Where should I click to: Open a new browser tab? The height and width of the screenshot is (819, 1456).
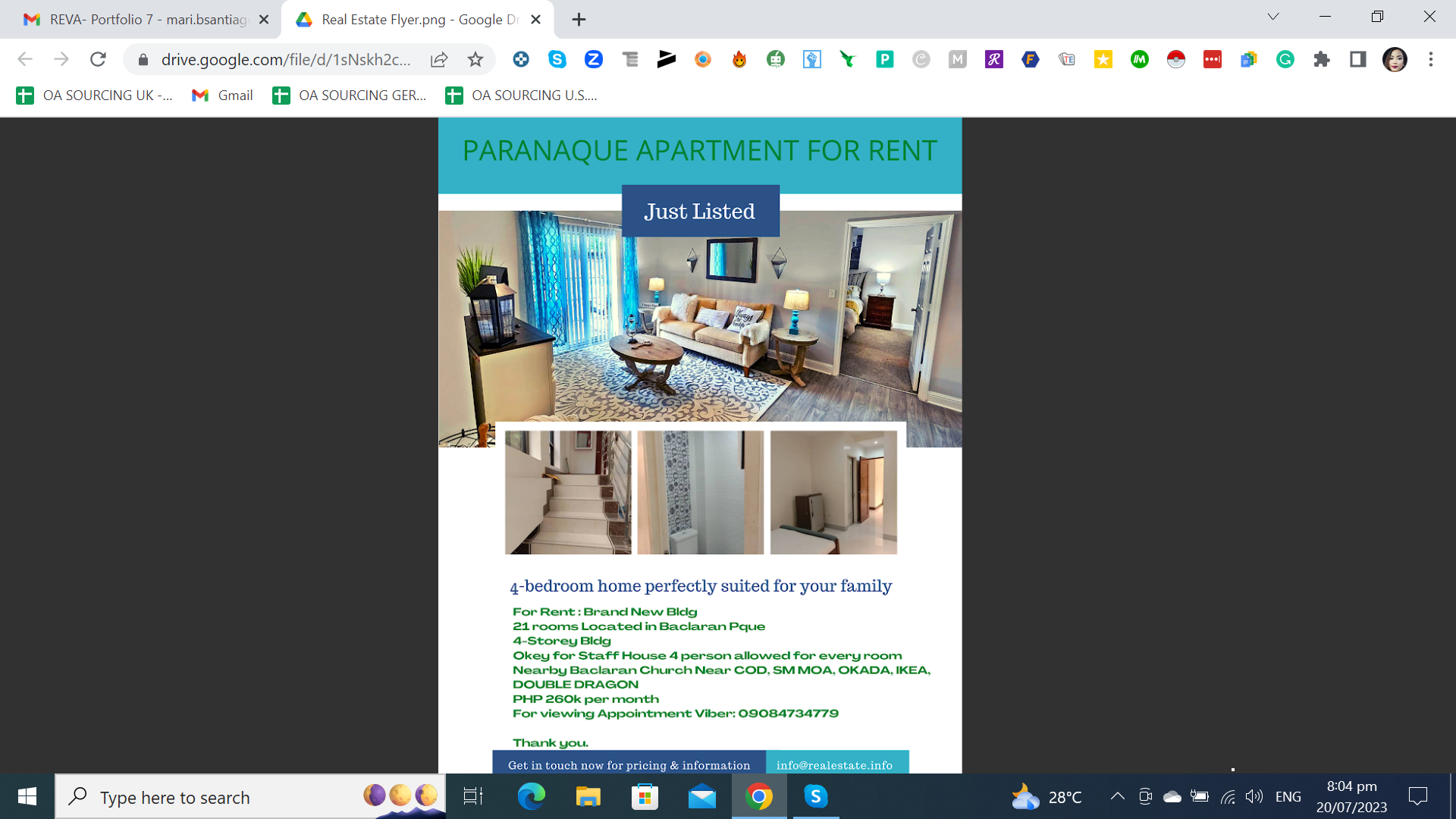tap(579, 20)
